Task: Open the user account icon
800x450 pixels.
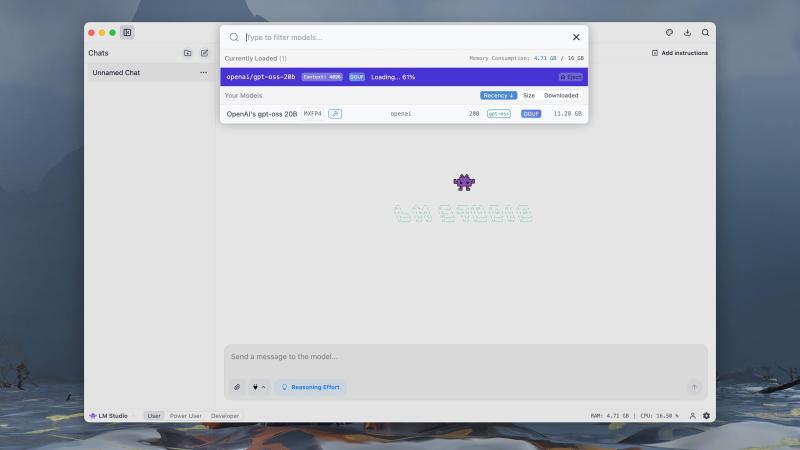Action: pos(692,416)
